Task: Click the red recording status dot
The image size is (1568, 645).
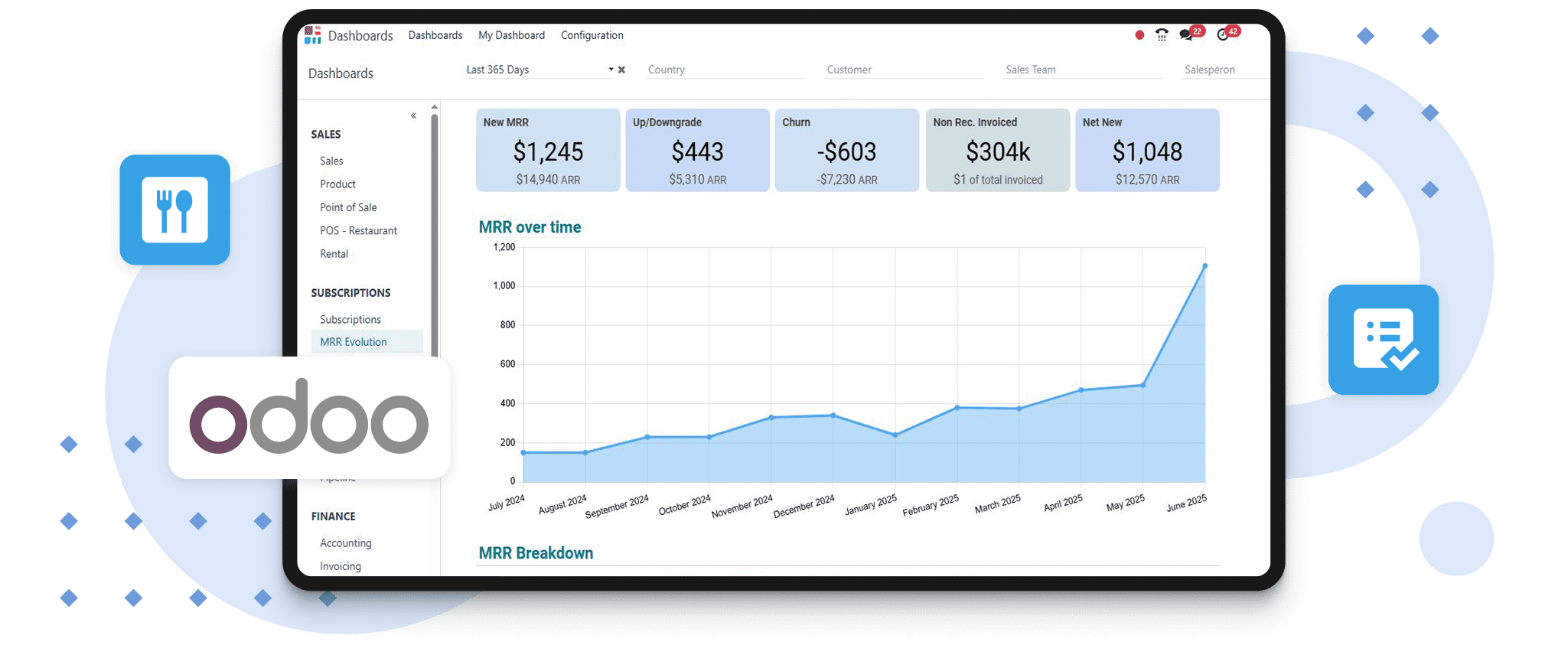Action: coord(1139,35)
